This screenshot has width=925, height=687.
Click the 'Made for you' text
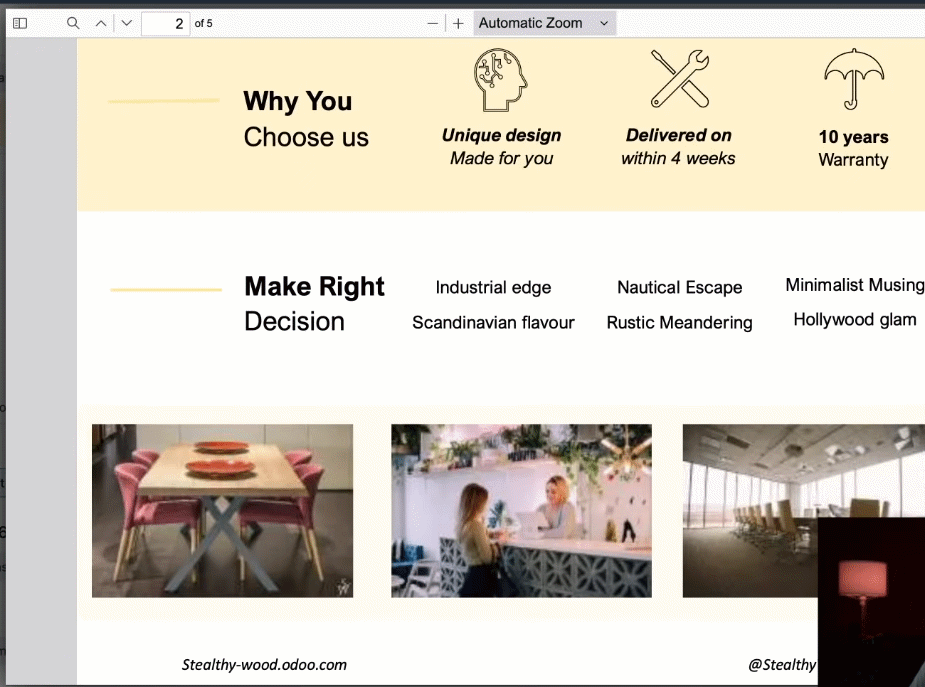[501, 158]
